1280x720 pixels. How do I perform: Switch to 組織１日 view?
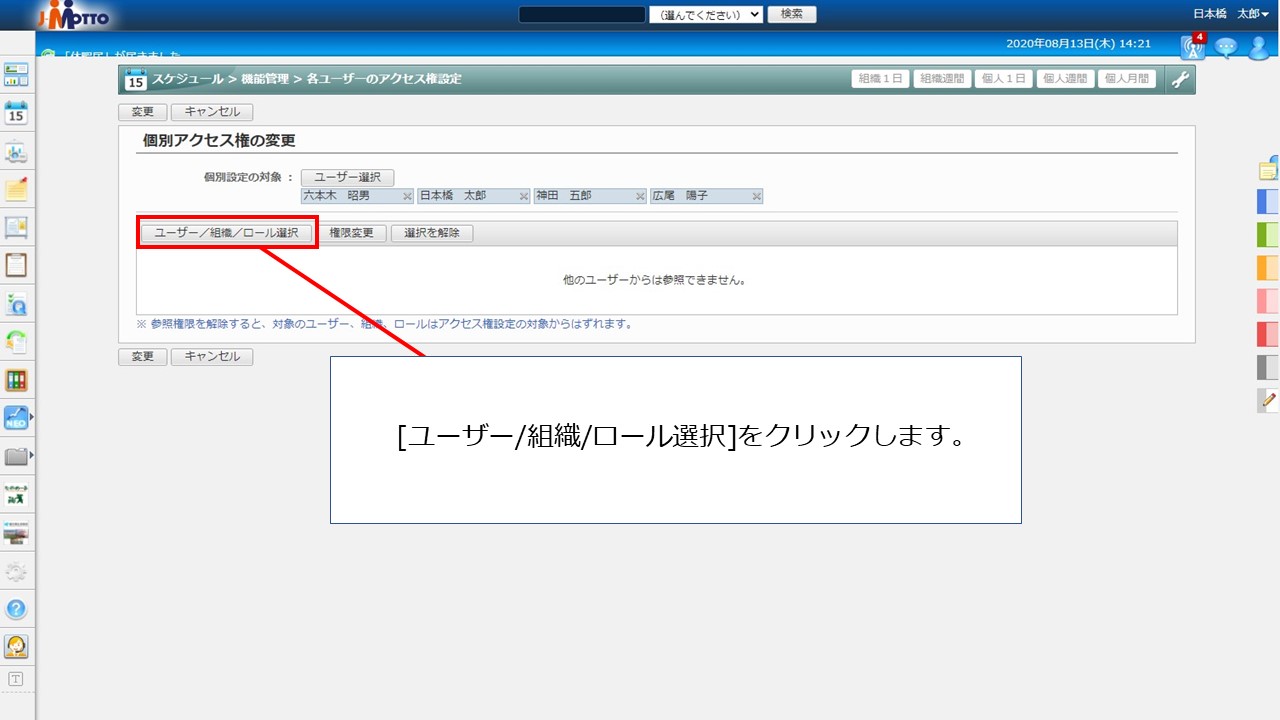(x=881, y=80)
